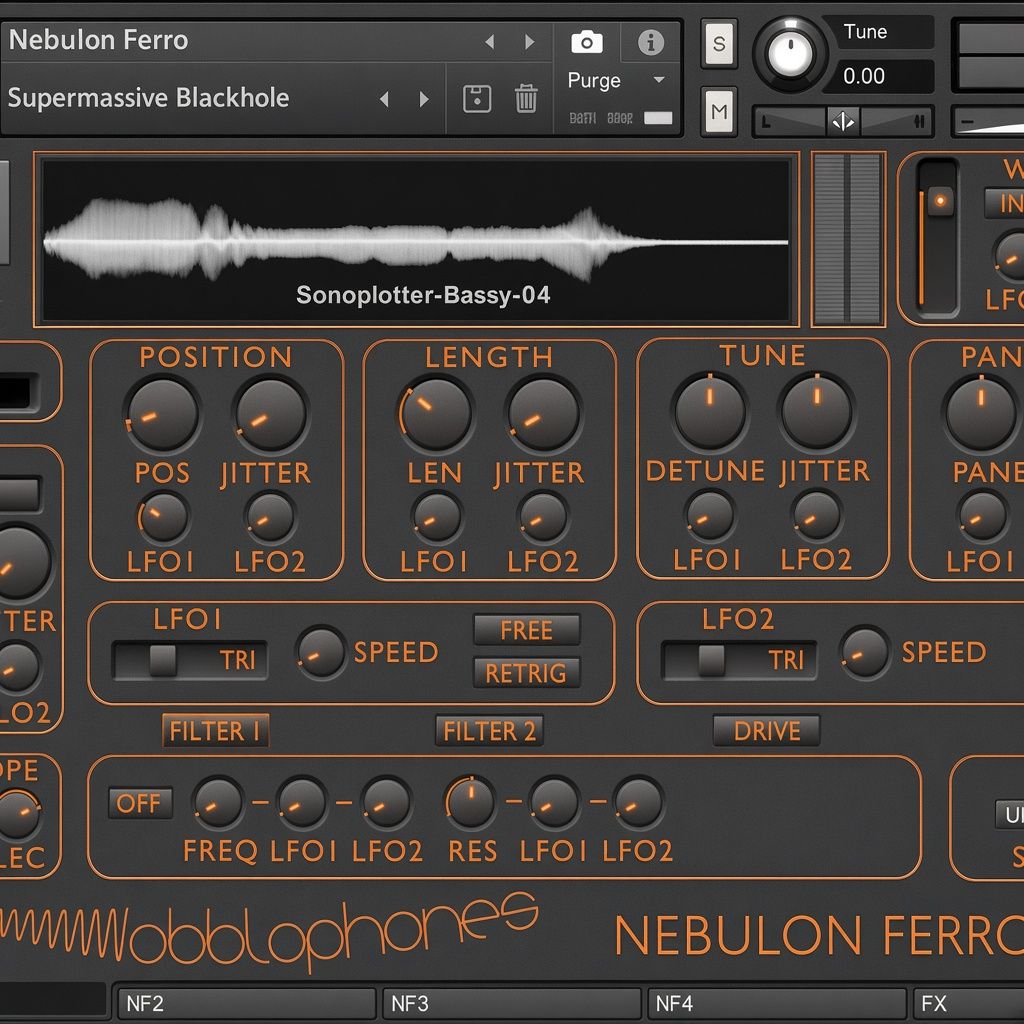Click the LFO2 SPEED knob
1024x1024 pixels.
click(865, 652)
